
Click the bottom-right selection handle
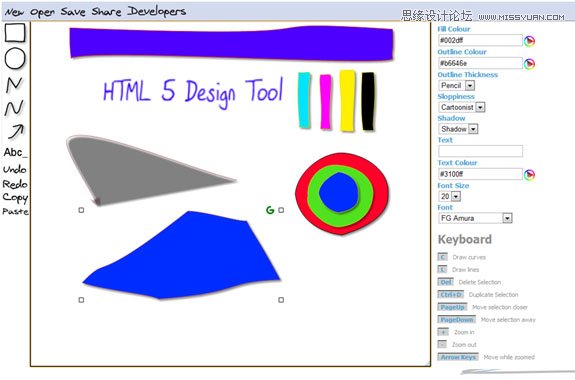[281, 300]
